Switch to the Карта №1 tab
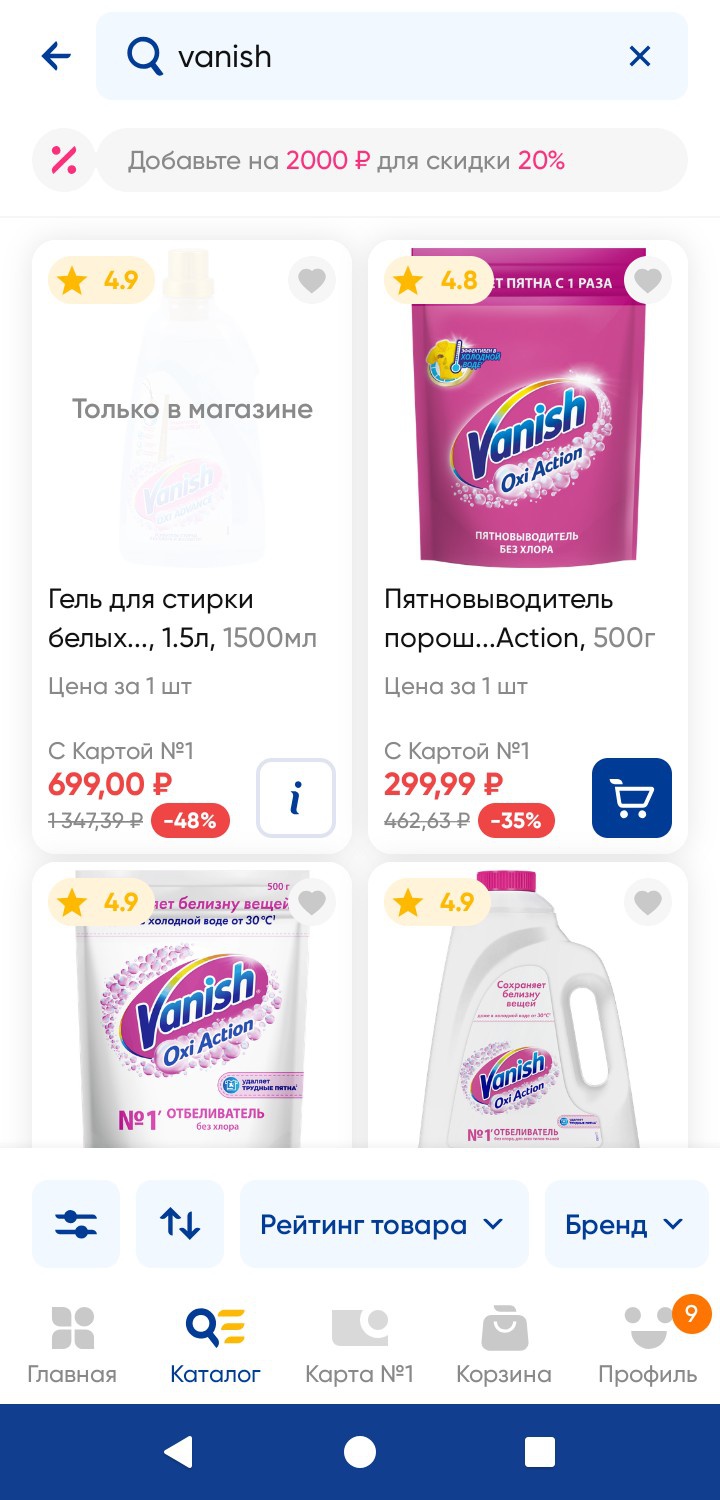Screen dimensions: 720x1500 click(359, 1345)
